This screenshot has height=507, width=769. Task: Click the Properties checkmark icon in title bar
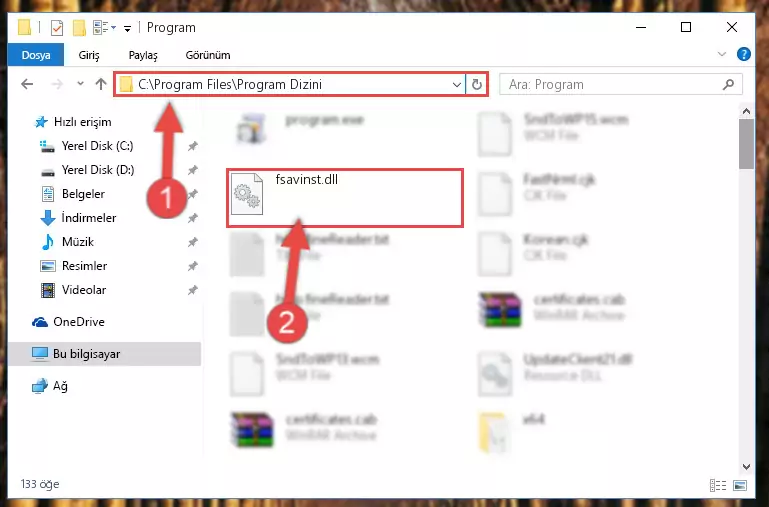pyautogui.click(x=57, y=27)
